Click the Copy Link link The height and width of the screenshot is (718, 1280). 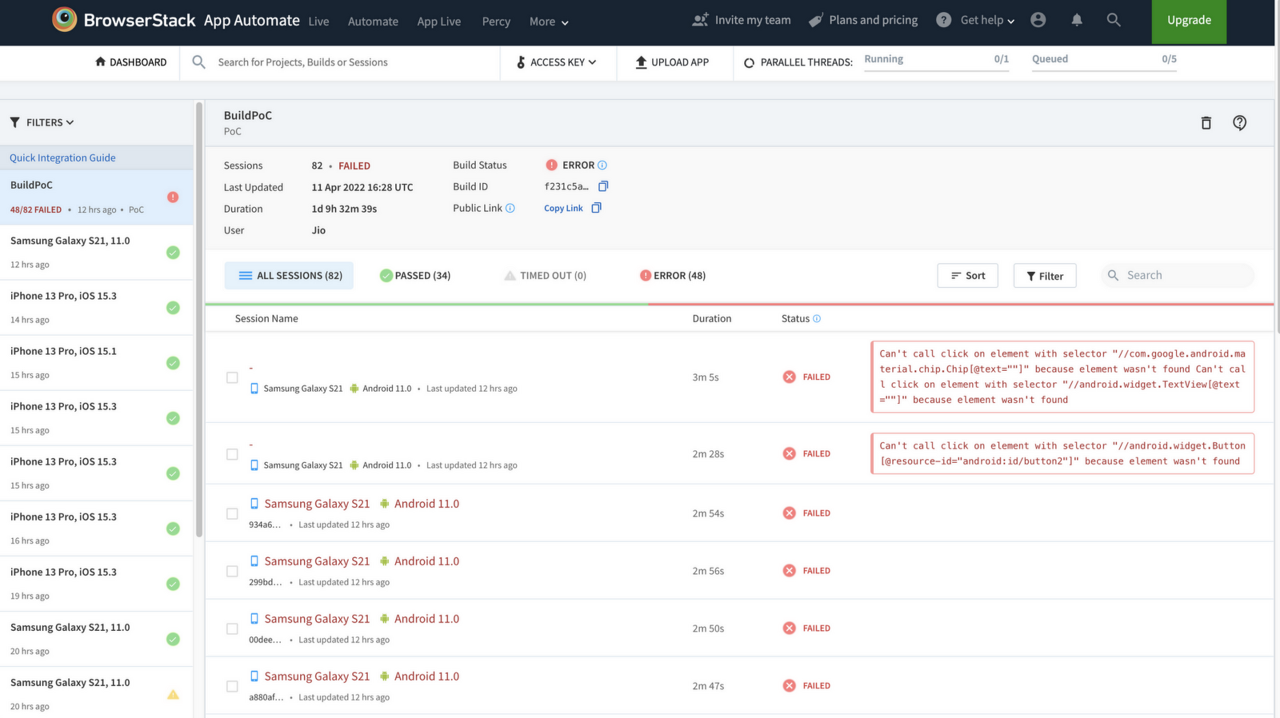(563, 208)
